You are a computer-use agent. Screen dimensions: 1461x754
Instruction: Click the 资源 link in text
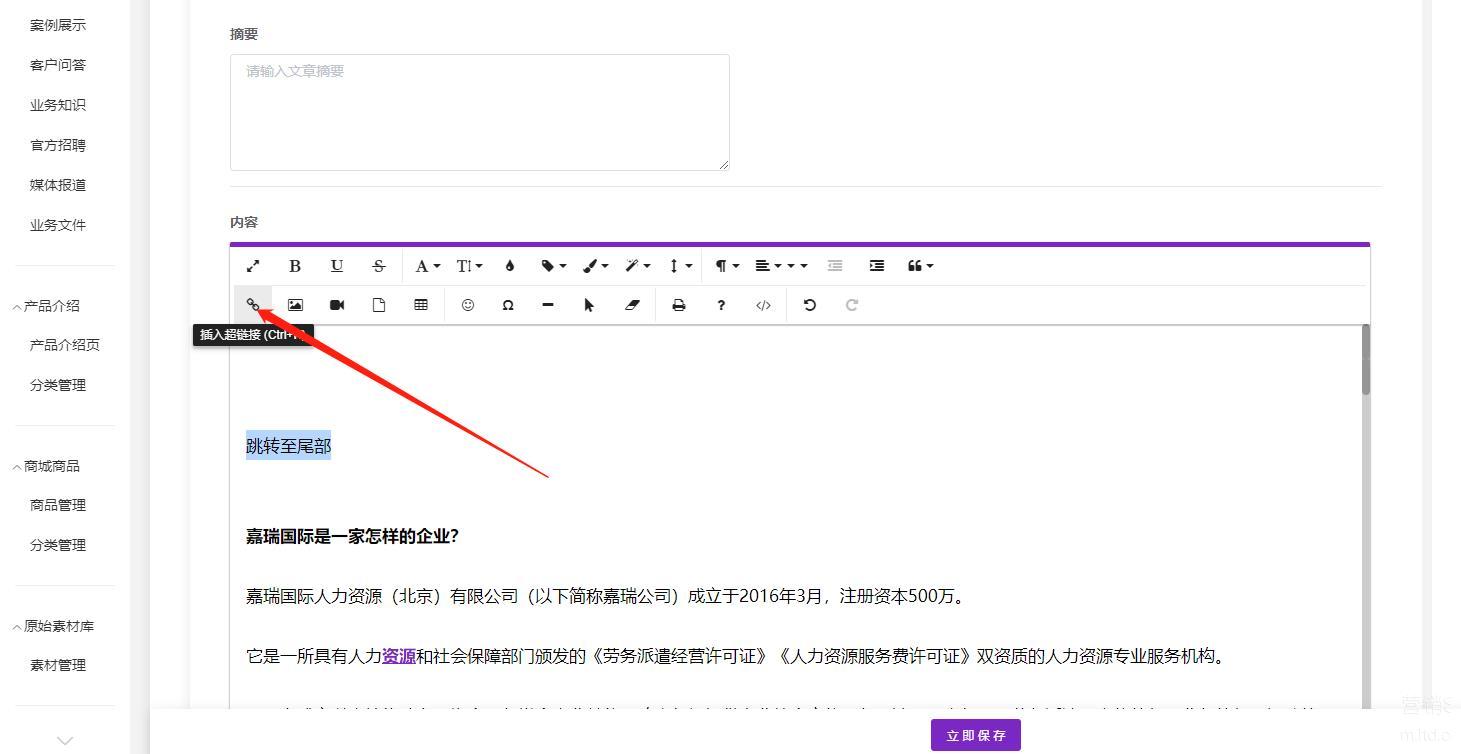tap(399, 656)
